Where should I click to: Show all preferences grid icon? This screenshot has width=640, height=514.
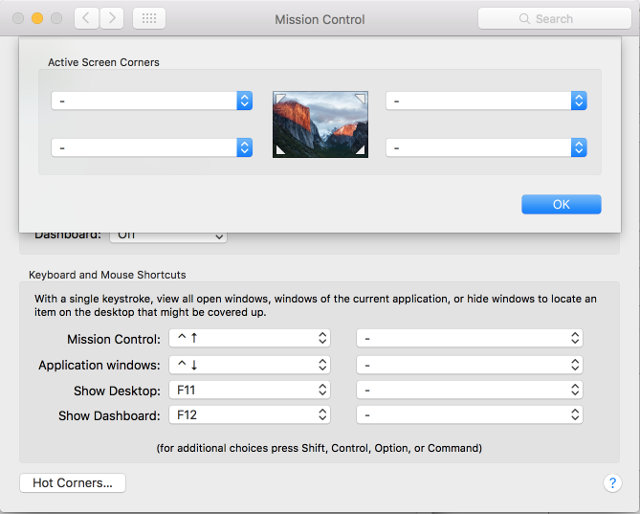coord(149,18)
